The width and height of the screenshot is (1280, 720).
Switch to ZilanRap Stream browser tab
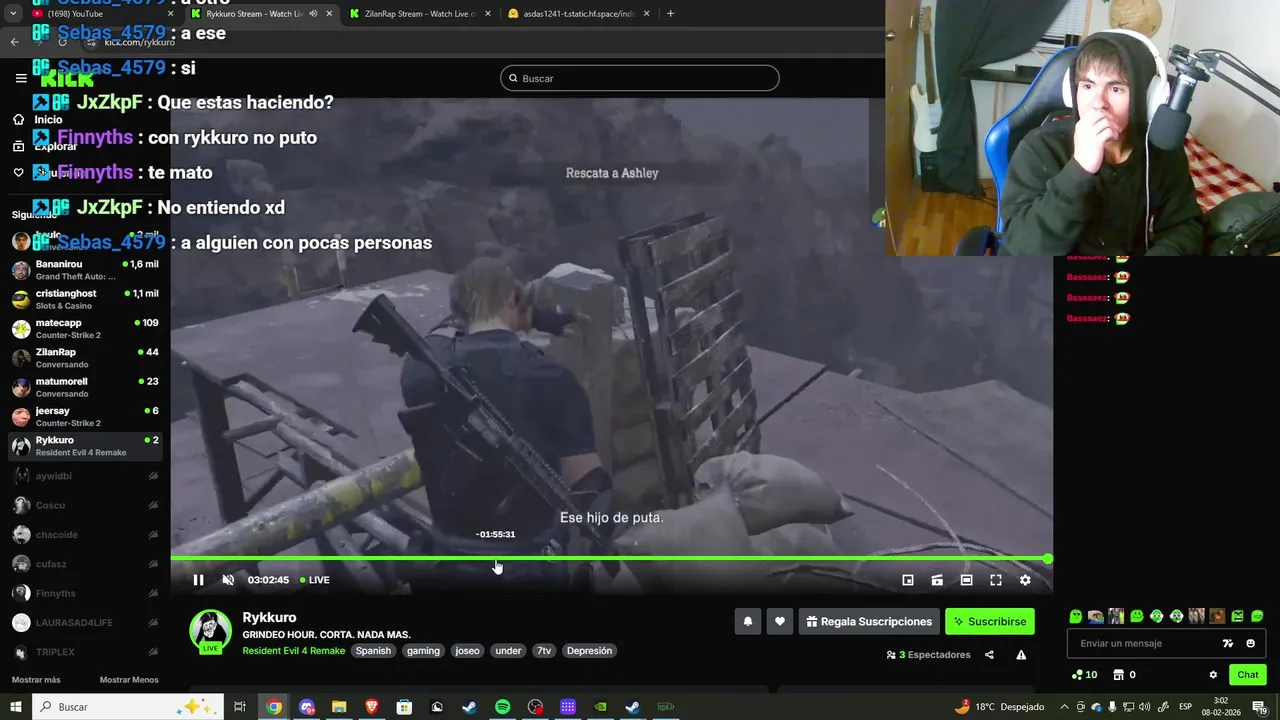[x=418, y=14]
